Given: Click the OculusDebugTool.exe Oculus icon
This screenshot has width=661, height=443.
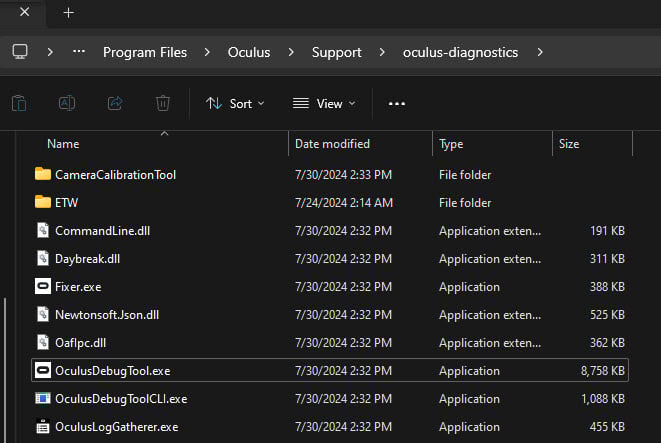Looking at the screenshot, I should tap(43, 370).
